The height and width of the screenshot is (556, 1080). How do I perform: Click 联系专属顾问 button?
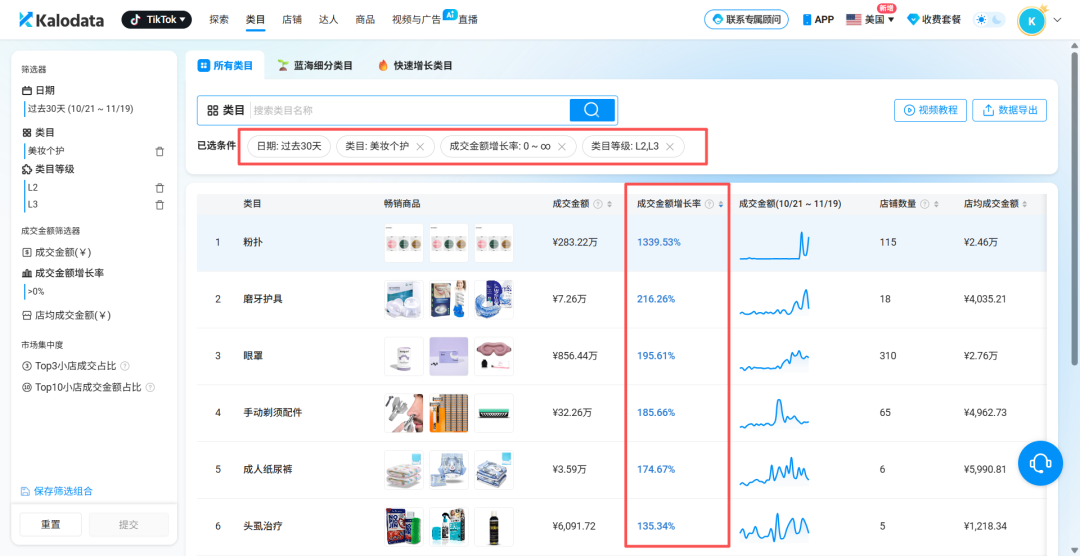point(746,19)
